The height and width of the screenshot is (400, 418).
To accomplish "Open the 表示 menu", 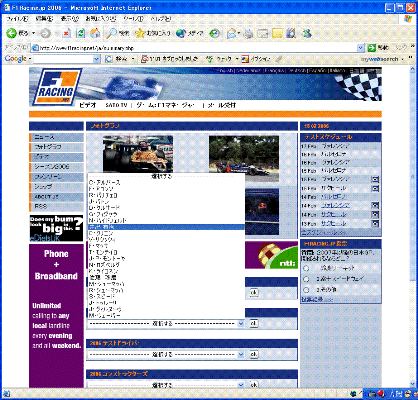I will (x=70, y=19).
